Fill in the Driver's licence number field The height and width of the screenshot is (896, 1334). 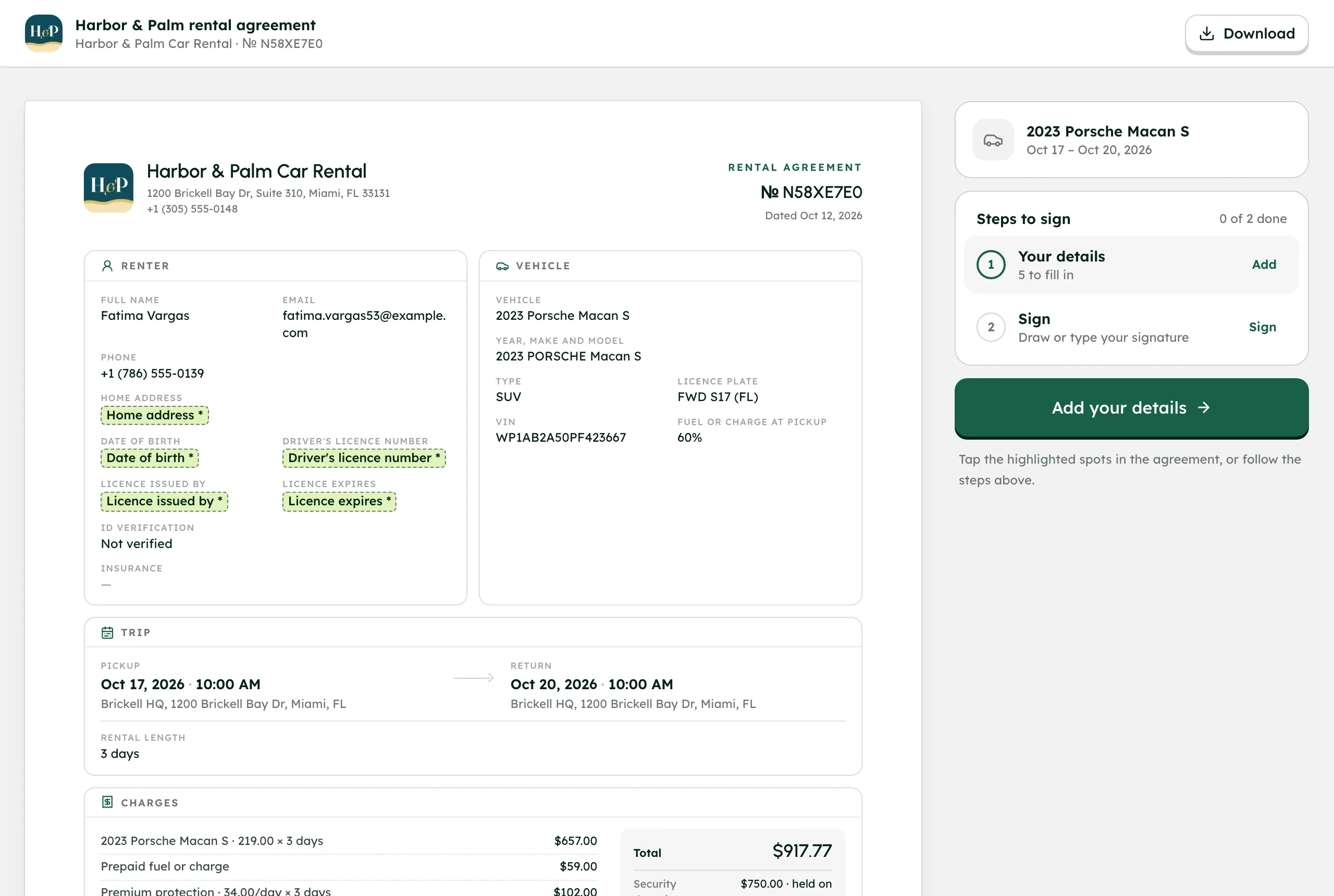click(x=364, y=458)
